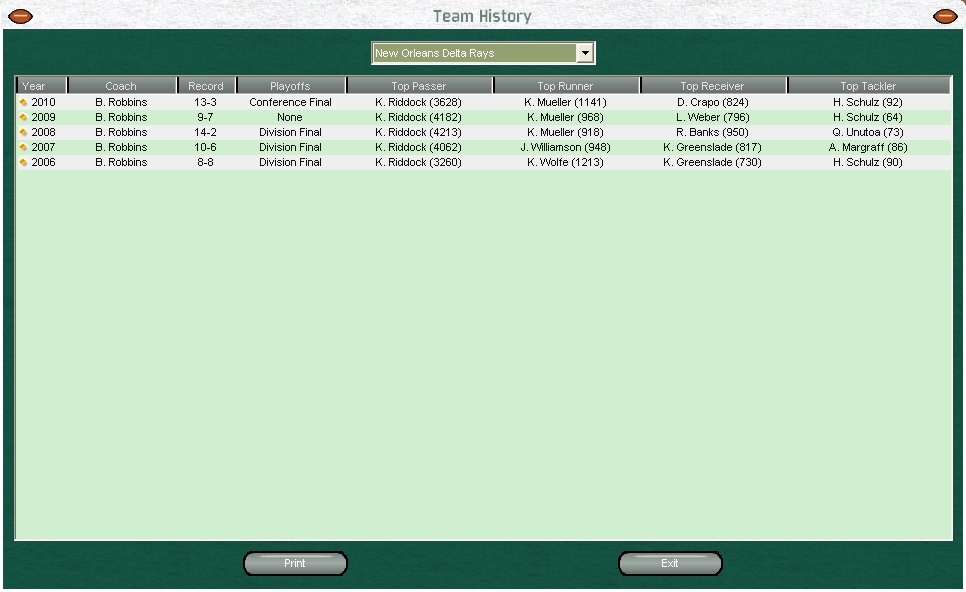Click the Top Runner column header

point(565,86)
